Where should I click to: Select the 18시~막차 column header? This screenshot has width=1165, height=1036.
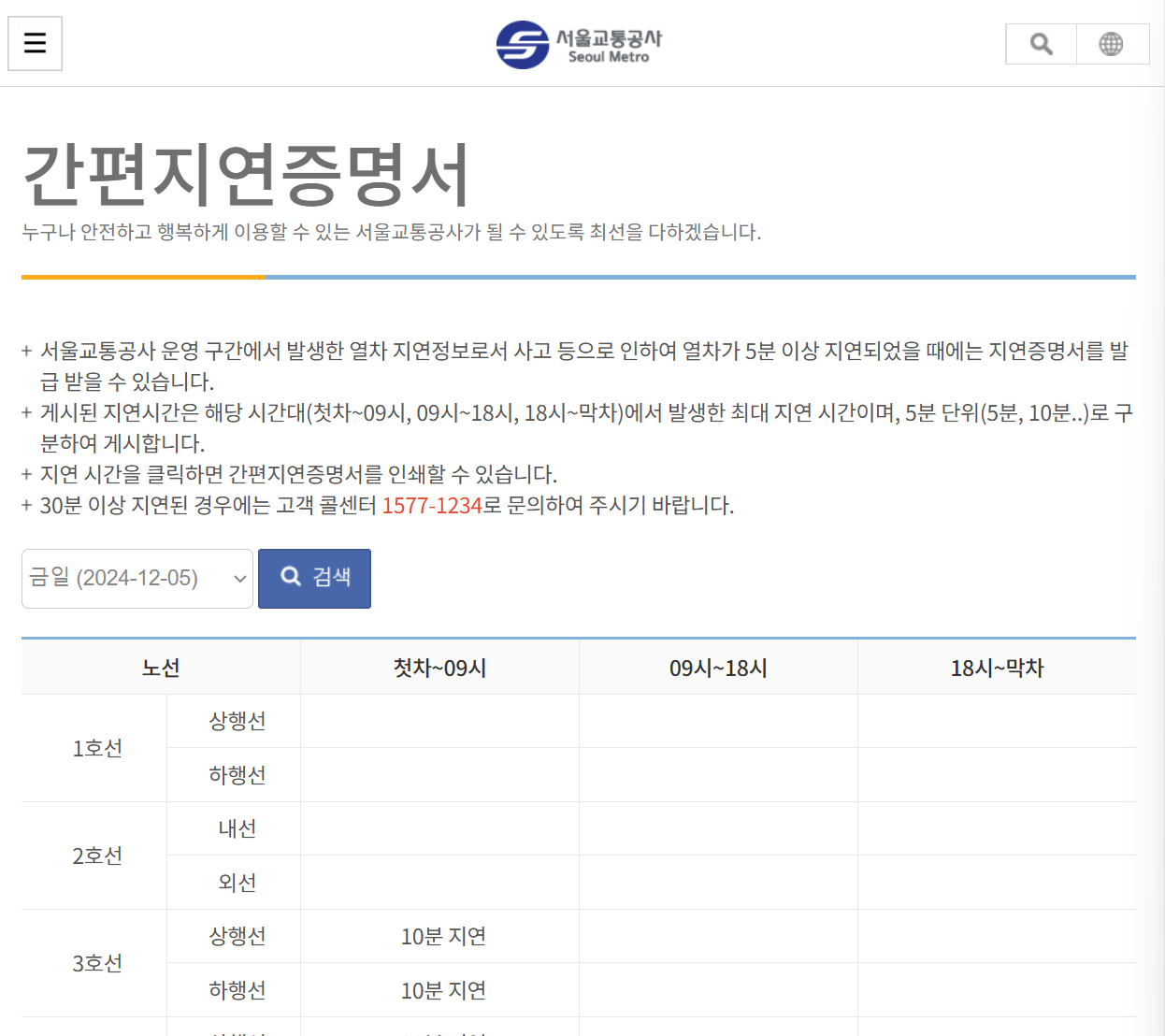[x=996, y=666]
